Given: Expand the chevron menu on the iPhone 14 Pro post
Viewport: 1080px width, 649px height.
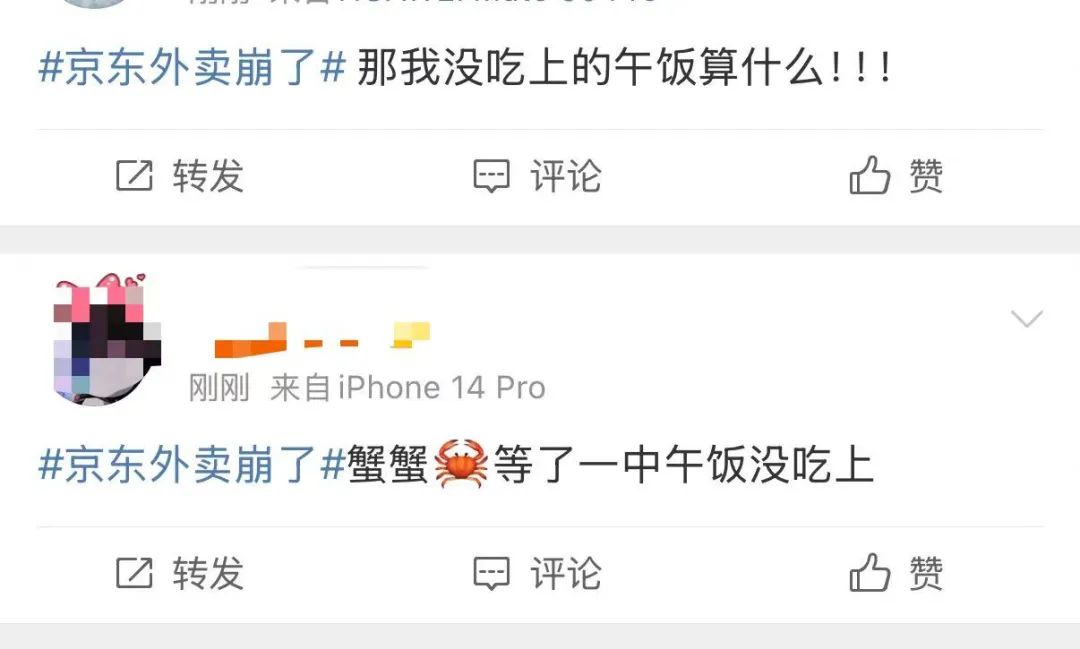Looking at the screenshot, I should click(1026, 318).
